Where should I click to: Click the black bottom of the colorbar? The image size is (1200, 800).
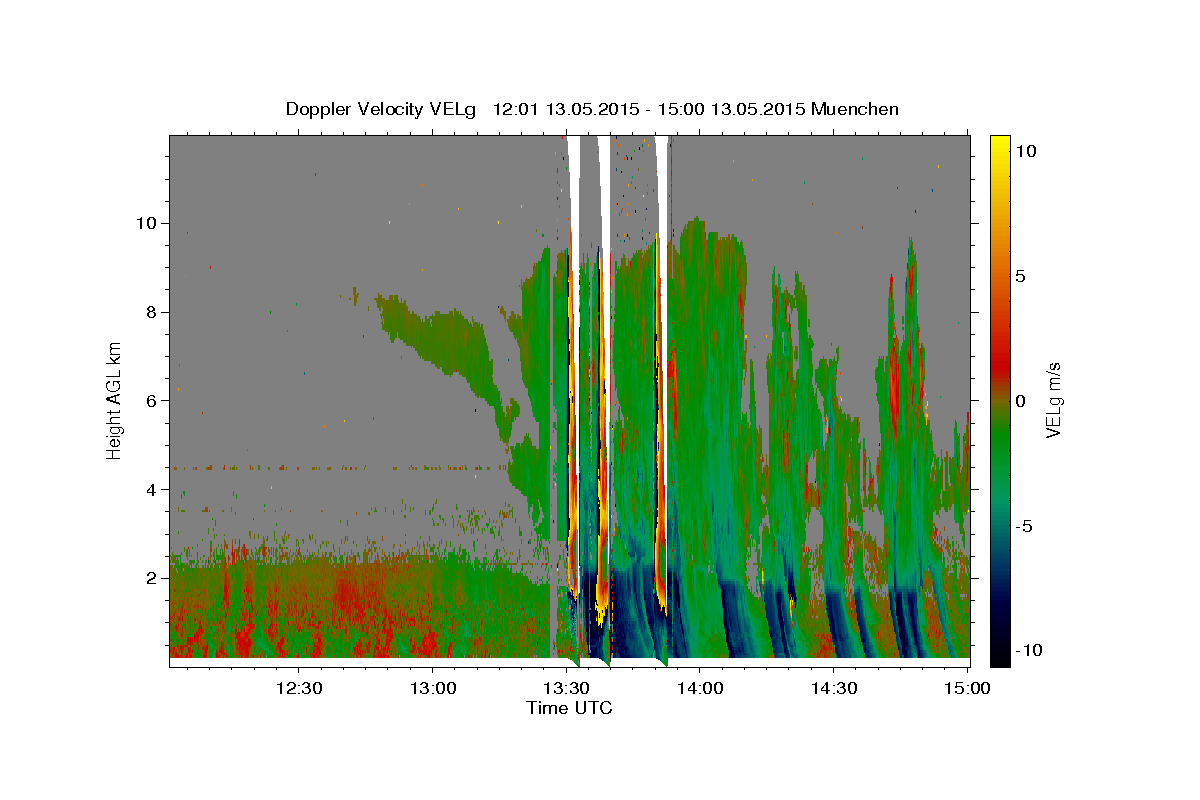tap(999, 655)
